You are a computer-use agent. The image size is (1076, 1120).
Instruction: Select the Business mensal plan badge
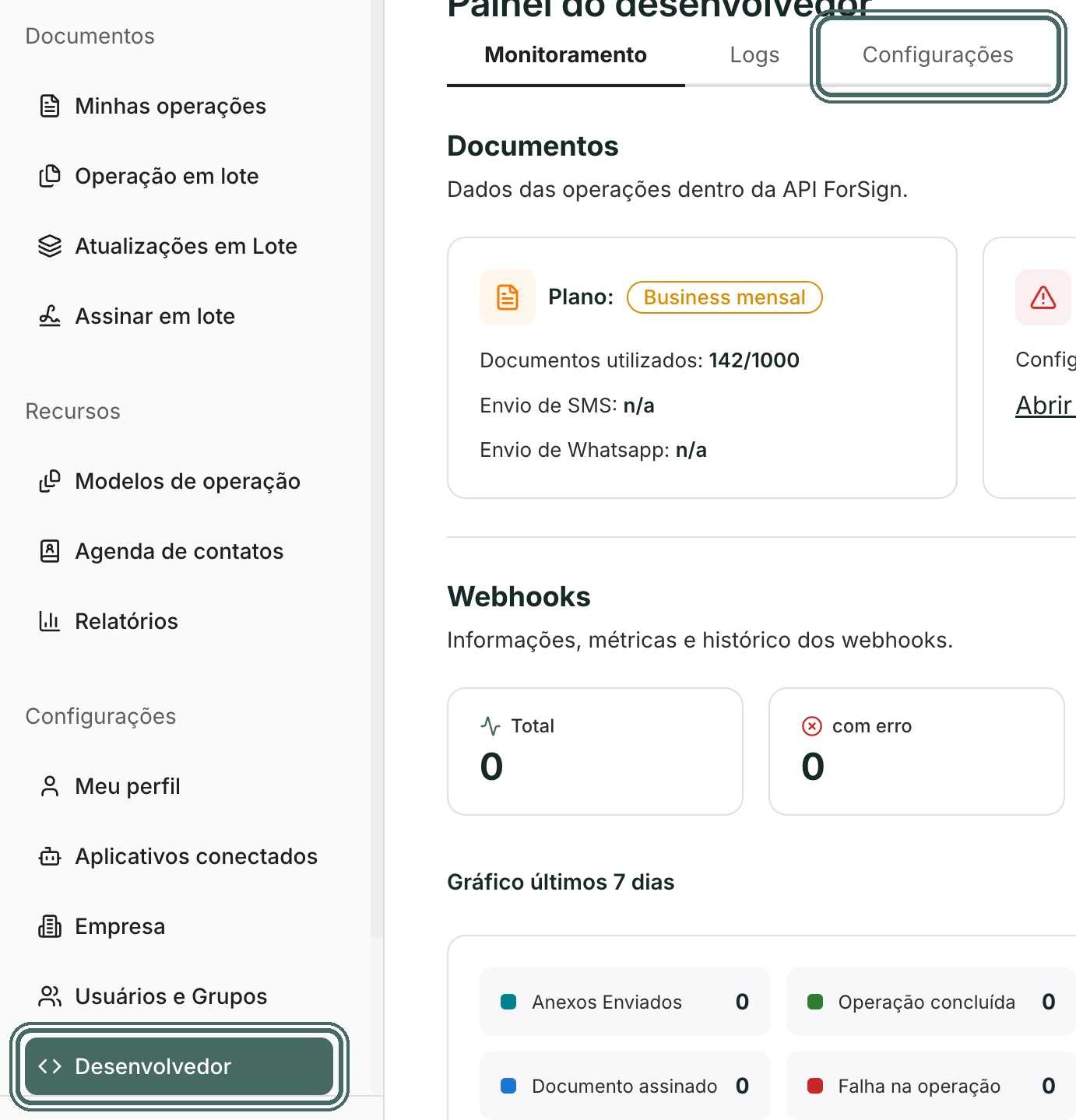[725, 297]
